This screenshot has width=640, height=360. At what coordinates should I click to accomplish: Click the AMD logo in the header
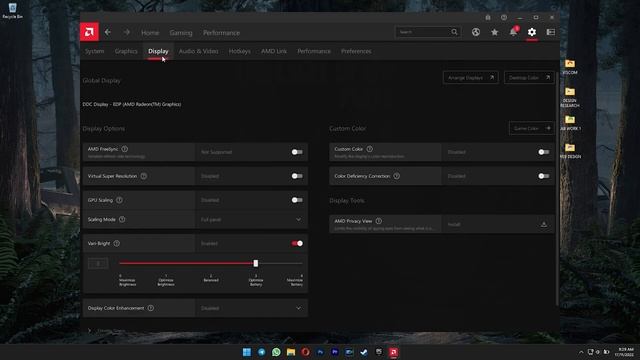click(89, 32)
